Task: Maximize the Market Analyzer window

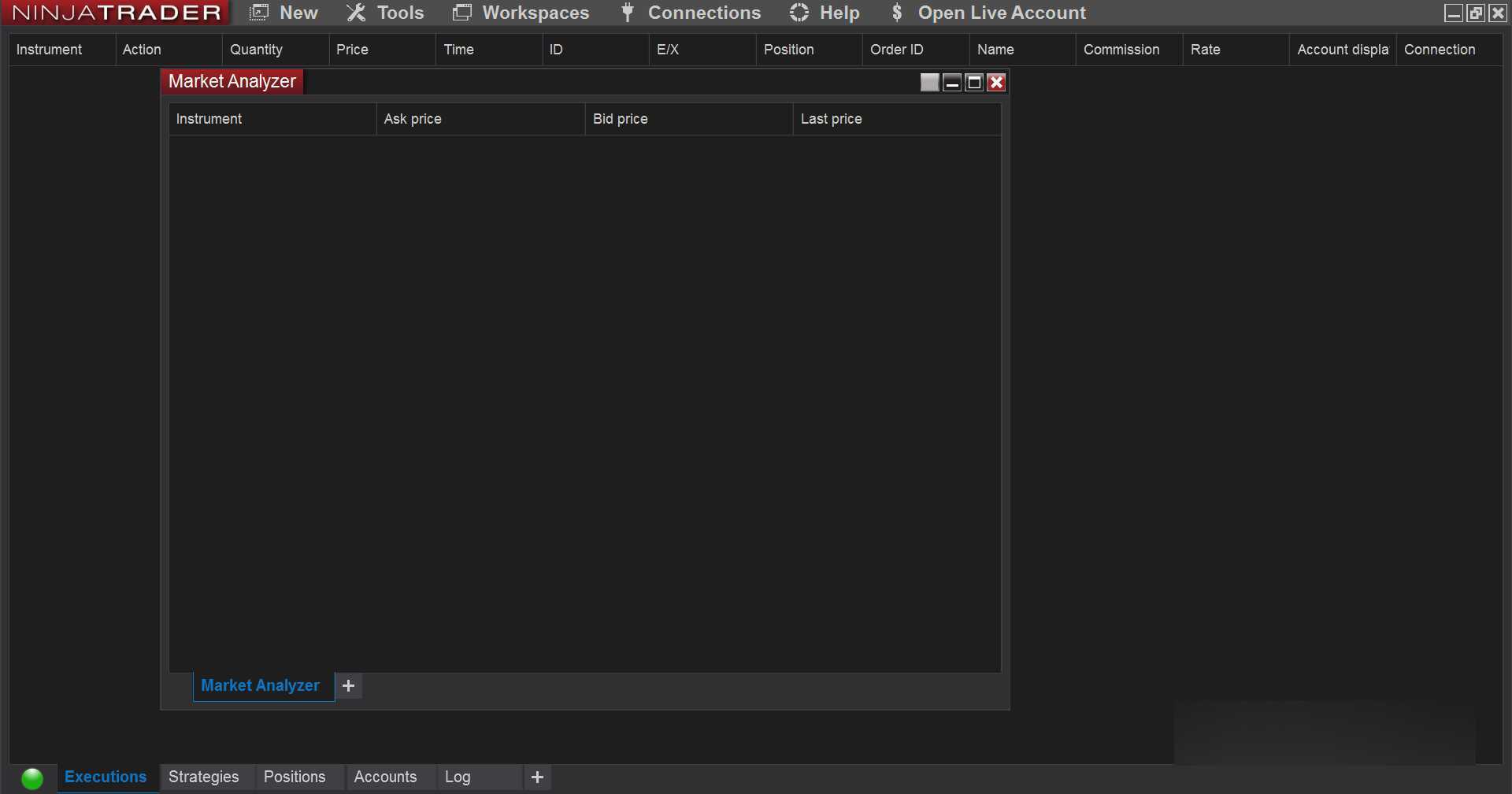Action: click(974, 83)
